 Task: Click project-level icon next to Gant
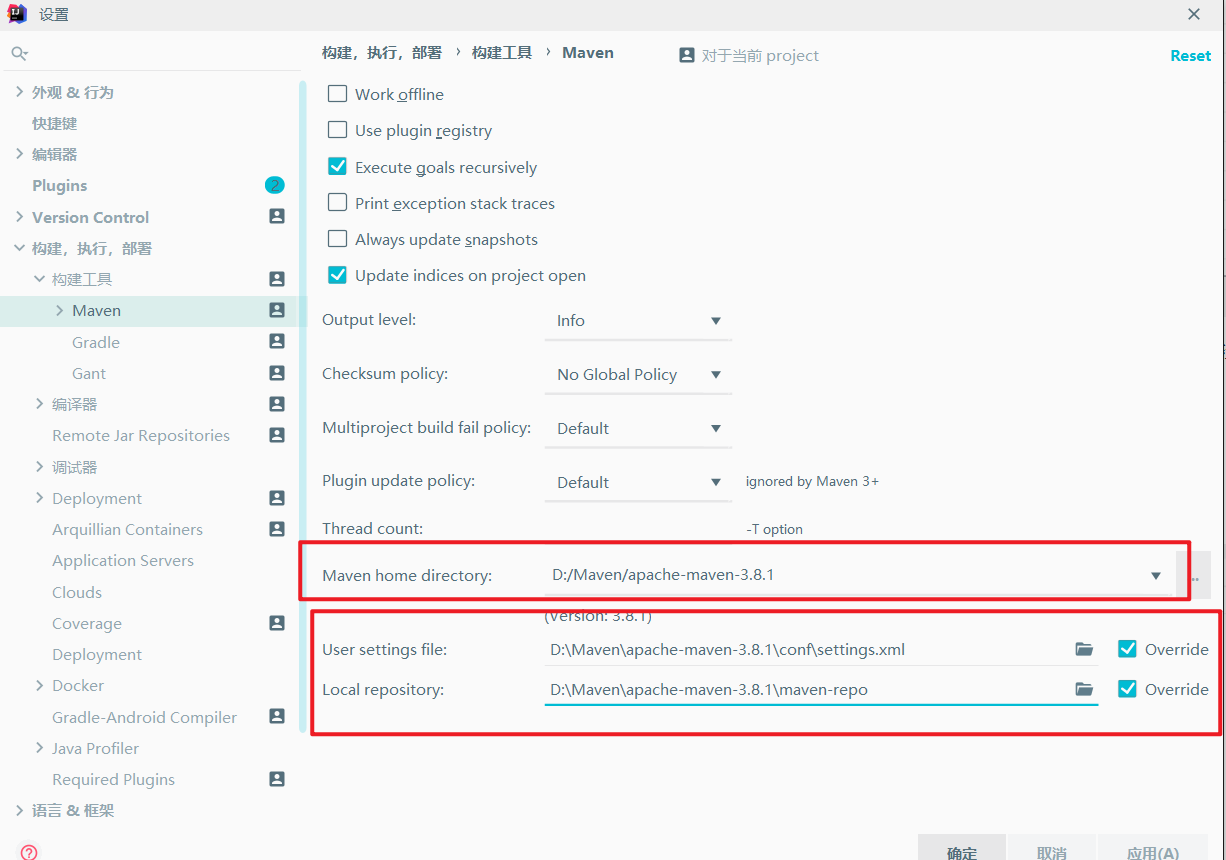(277, 373)
